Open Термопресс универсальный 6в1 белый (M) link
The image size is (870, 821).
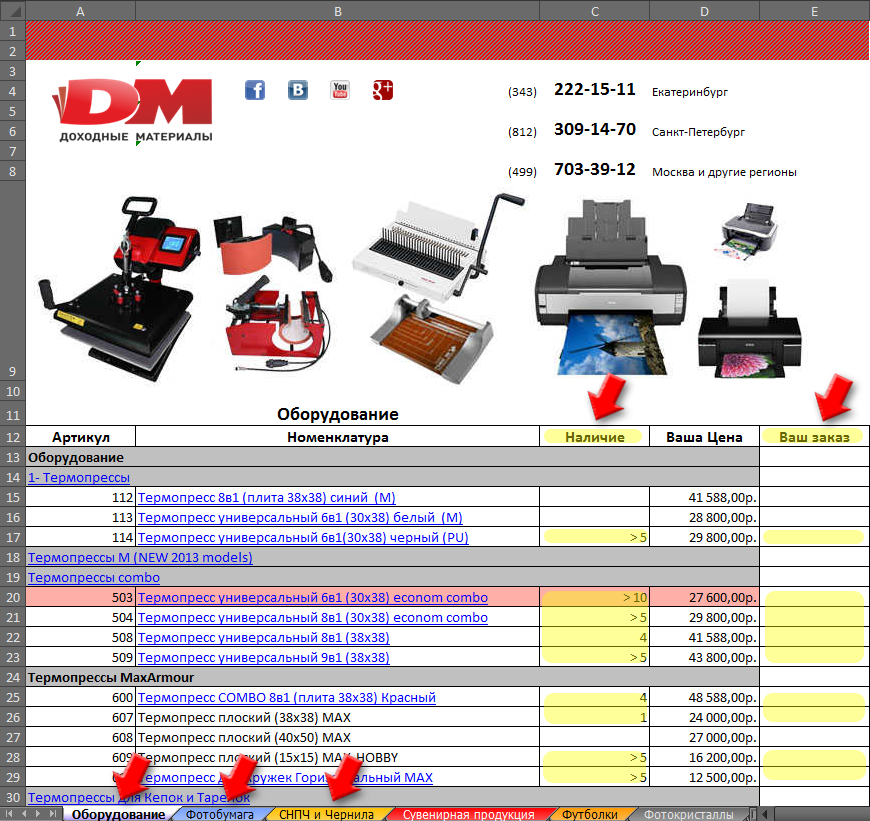click(300, 518)
